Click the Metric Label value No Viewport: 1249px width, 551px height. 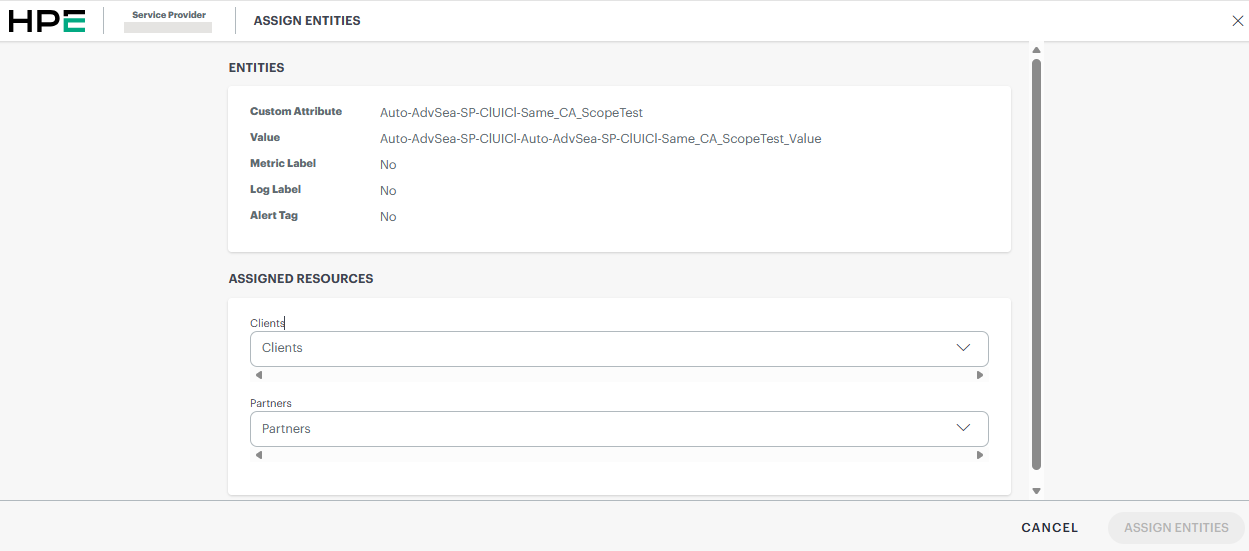coord(388,165)
